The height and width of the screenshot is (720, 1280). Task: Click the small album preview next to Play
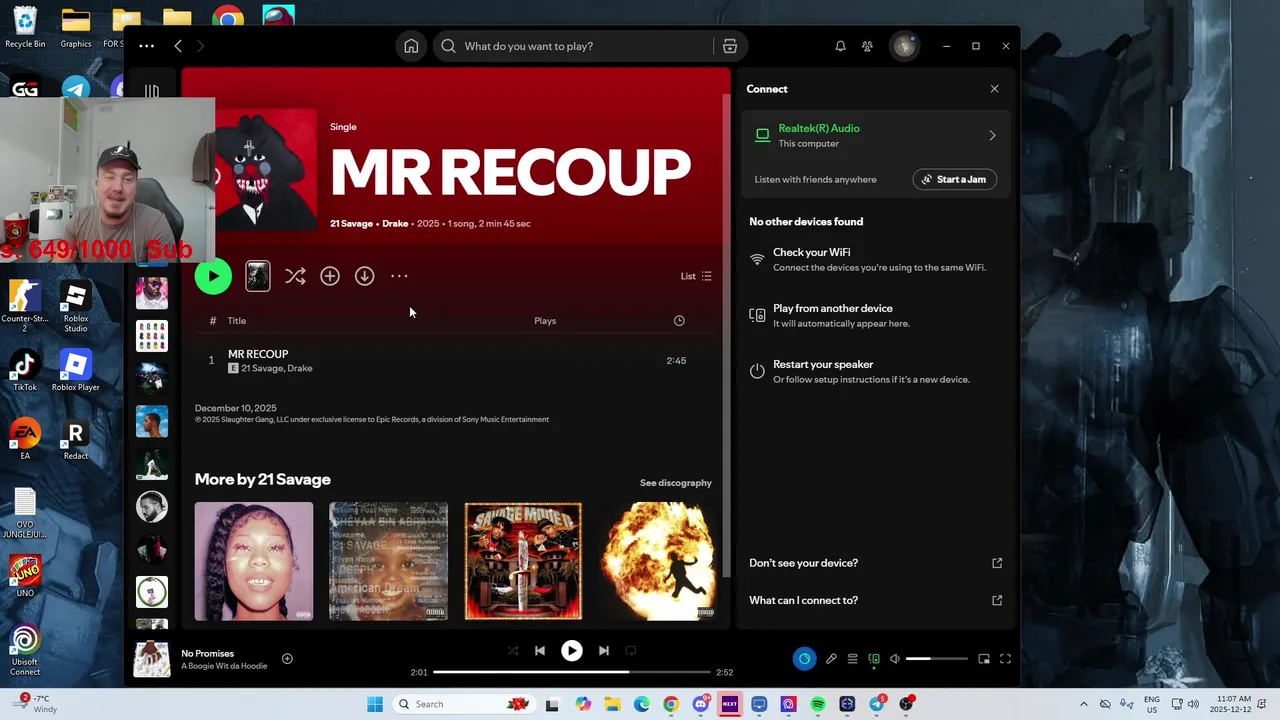pyautogui.click(x=258, y=276)
